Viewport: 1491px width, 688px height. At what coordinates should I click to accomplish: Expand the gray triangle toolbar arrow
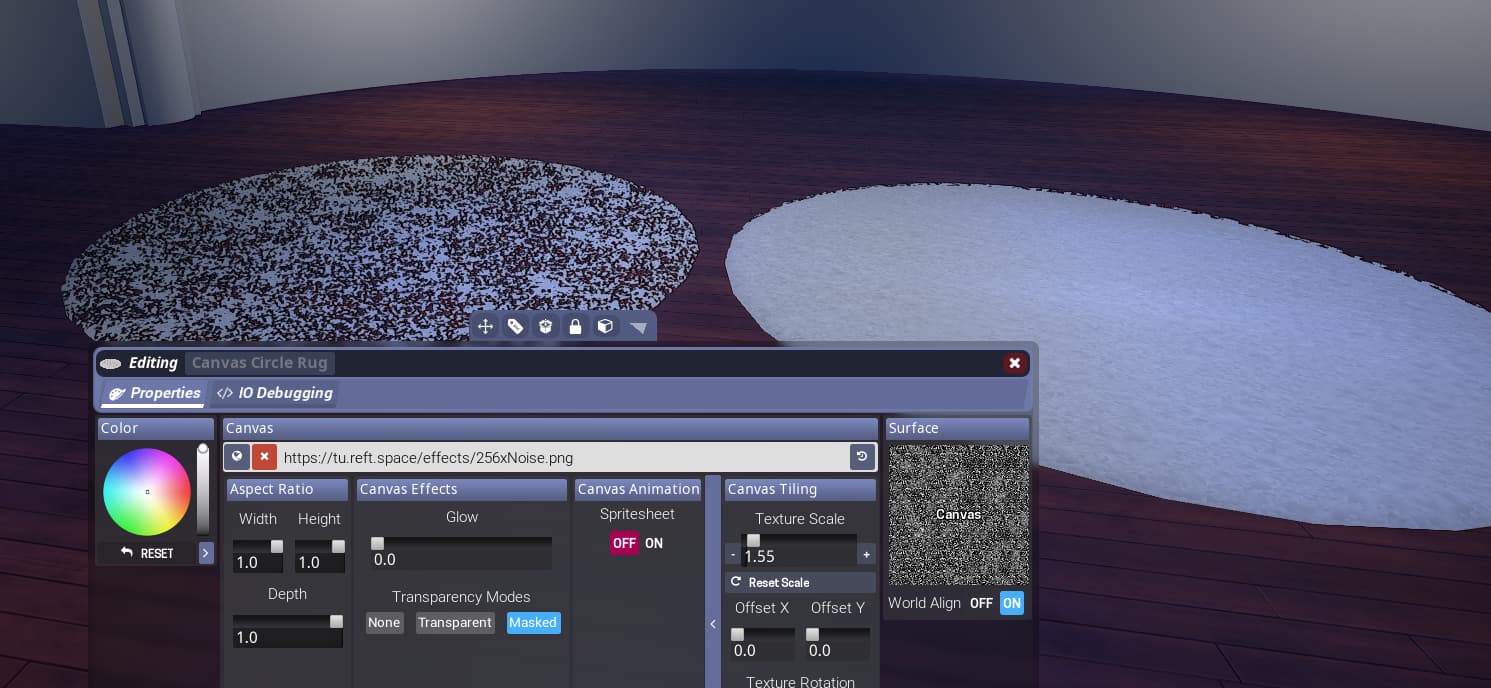tap(638, 327)
